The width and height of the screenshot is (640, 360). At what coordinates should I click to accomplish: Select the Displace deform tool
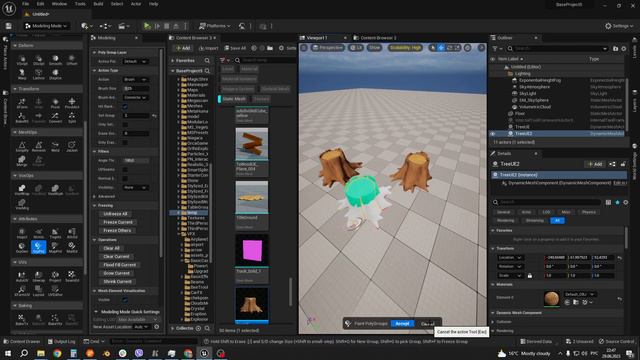[x=55, y=74]
